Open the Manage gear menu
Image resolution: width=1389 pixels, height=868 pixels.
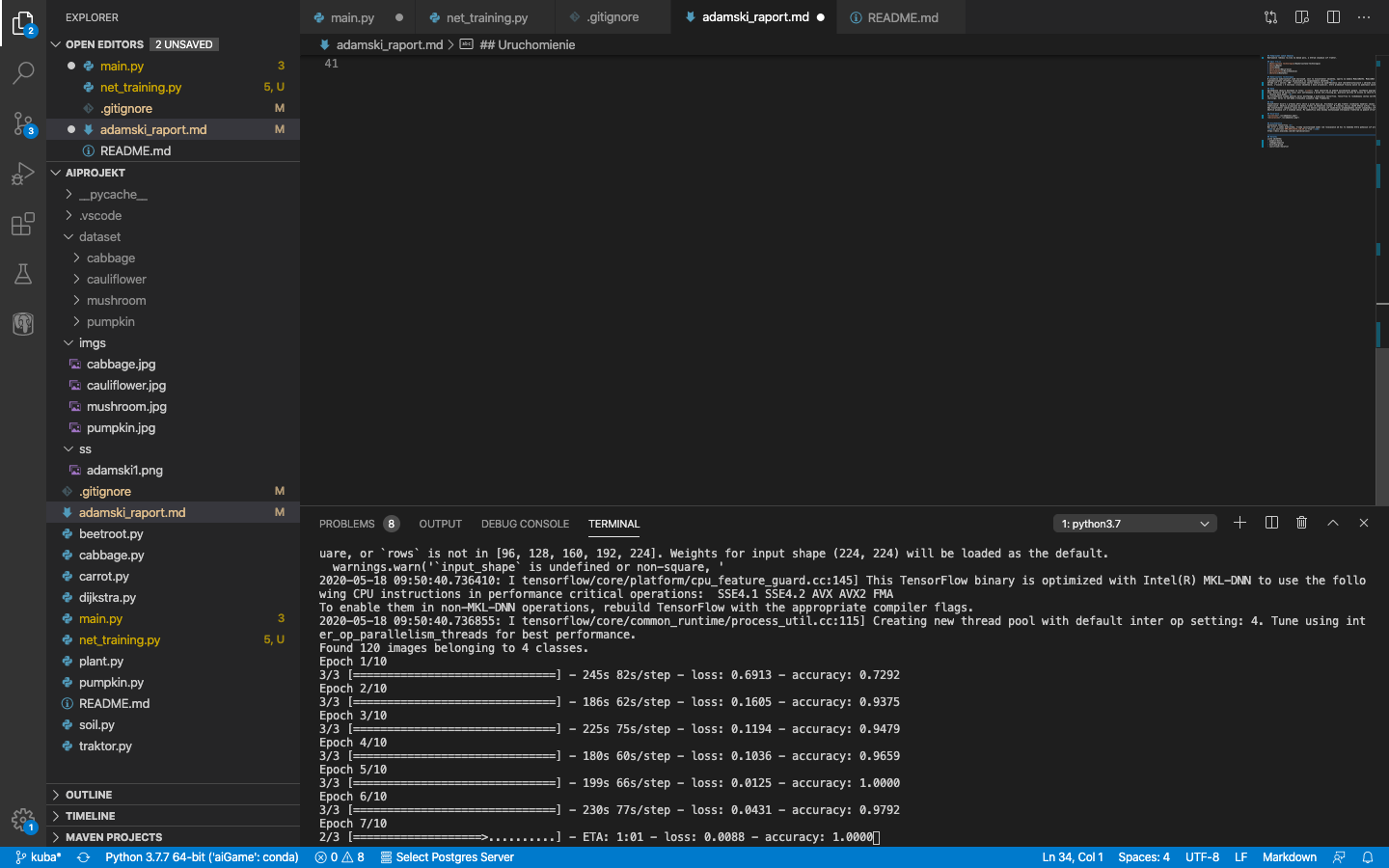tap(23, 821)
